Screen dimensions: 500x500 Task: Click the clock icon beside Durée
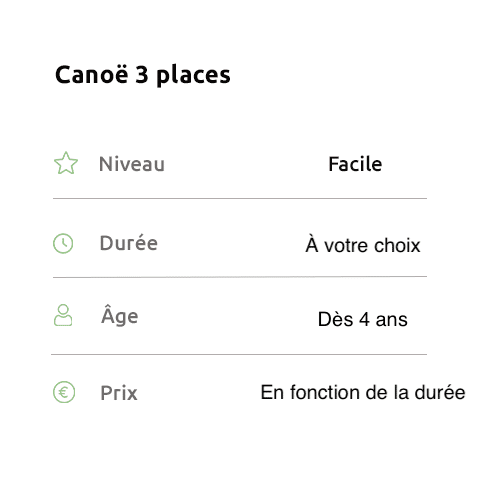pos(63,243)
